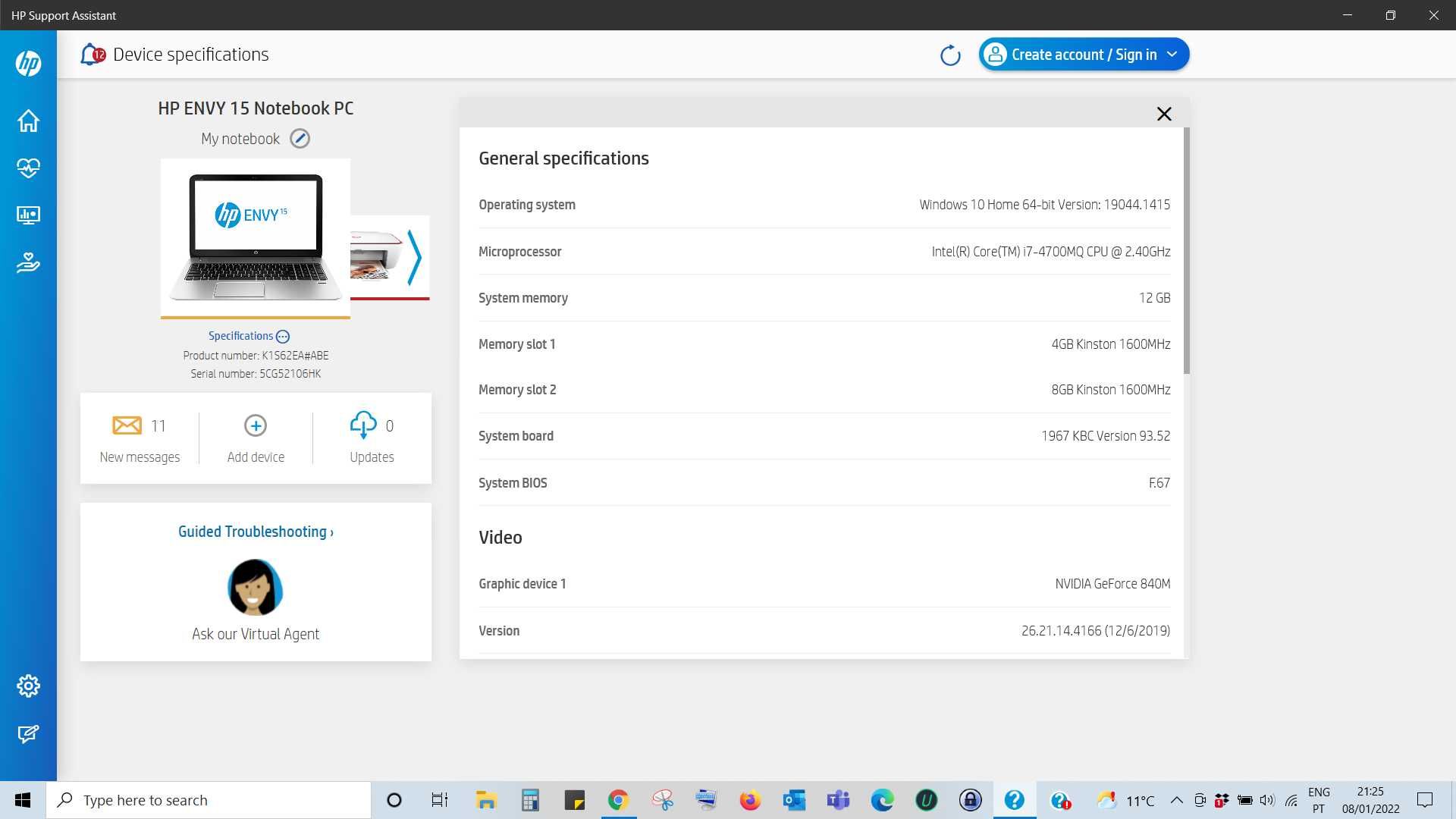This screenshot has height=819, width=1456.
Task: Click the Serial number 5CG52106HK text
Action: pos(256,374)
